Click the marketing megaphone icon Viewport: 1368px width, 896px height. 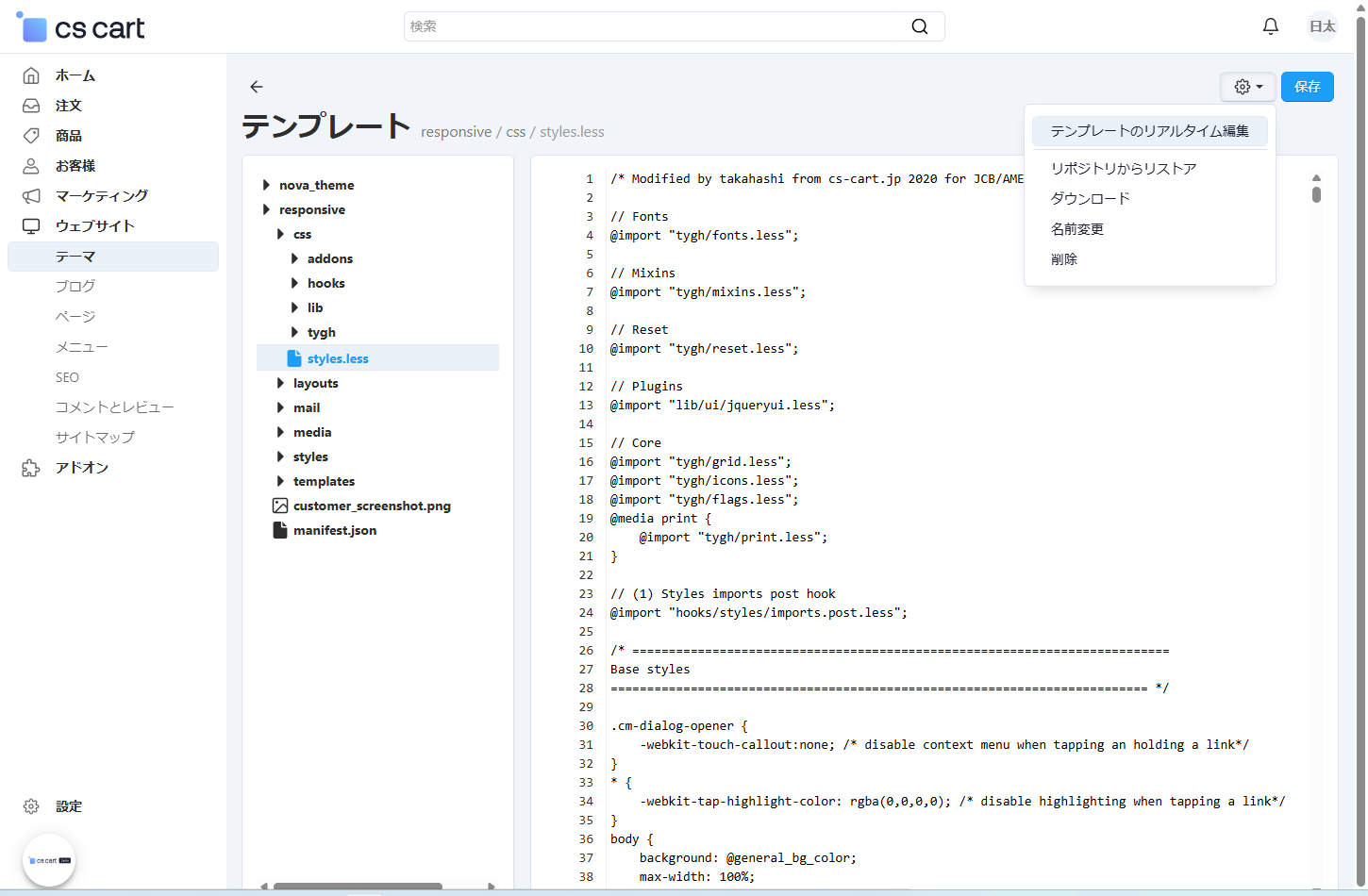click(x=31, y=196)
